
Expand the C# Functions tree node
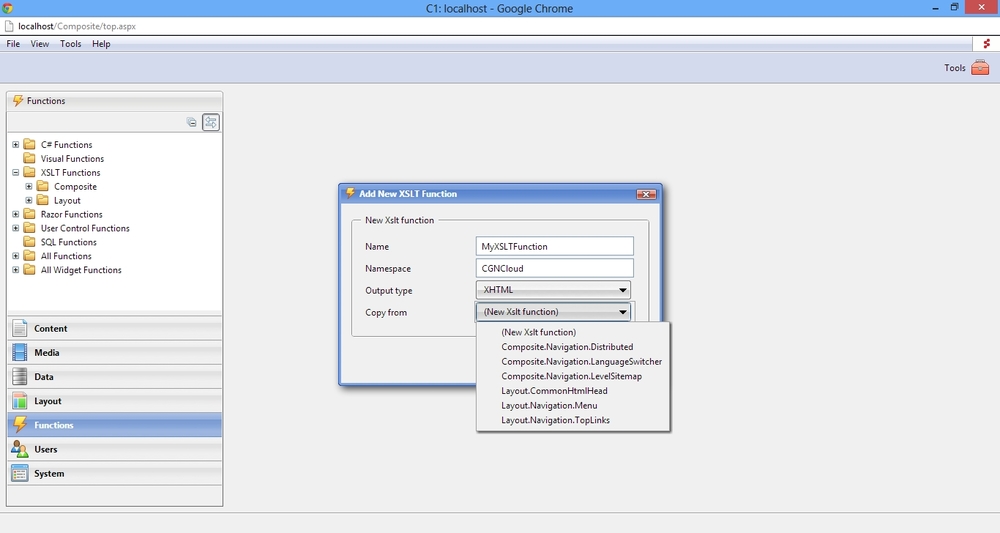point(16,145)
